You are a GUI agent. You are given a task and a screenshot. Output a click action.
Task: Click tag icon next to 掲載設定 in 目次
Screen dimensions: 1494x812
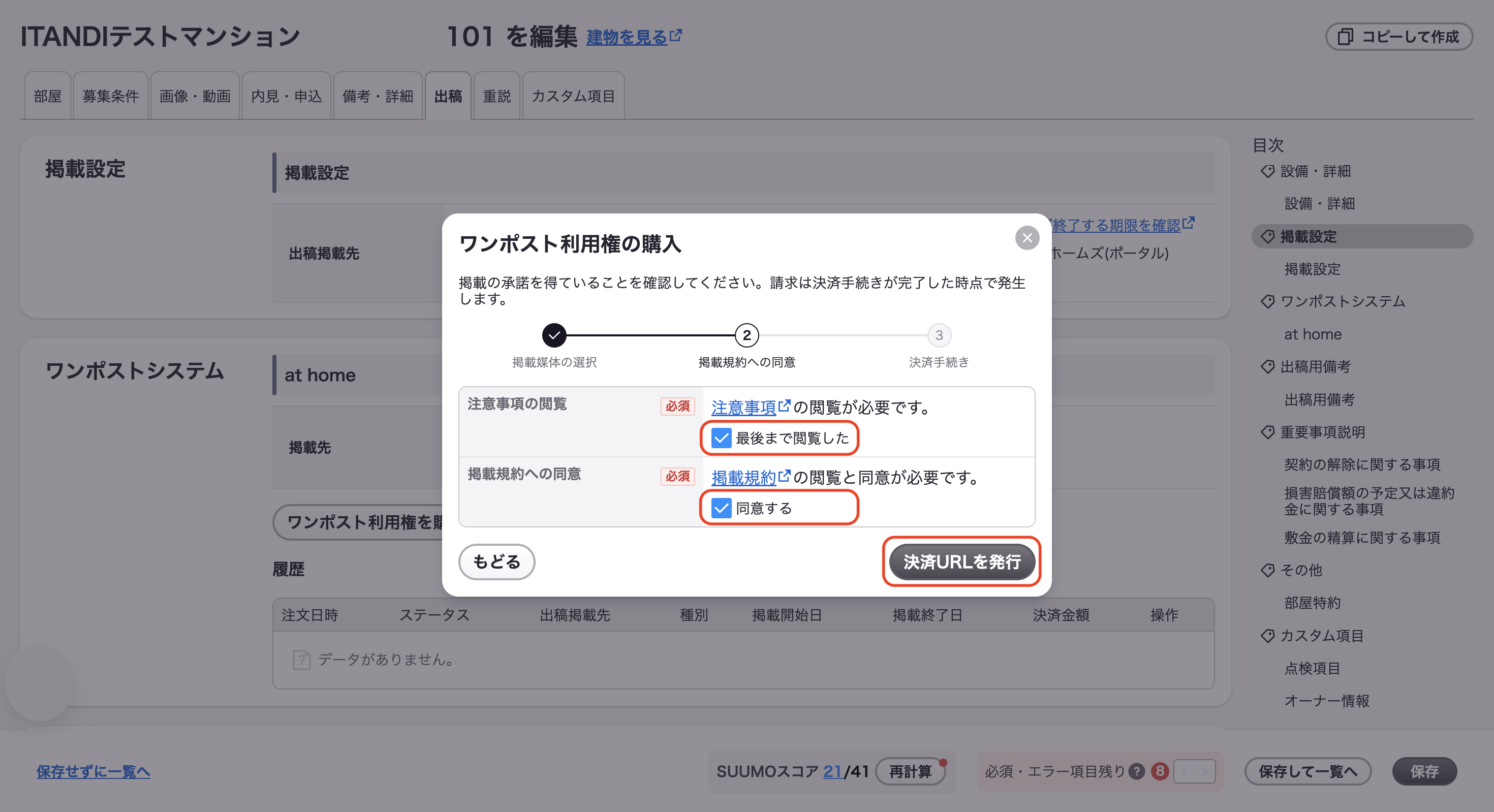click(1267, 237)
